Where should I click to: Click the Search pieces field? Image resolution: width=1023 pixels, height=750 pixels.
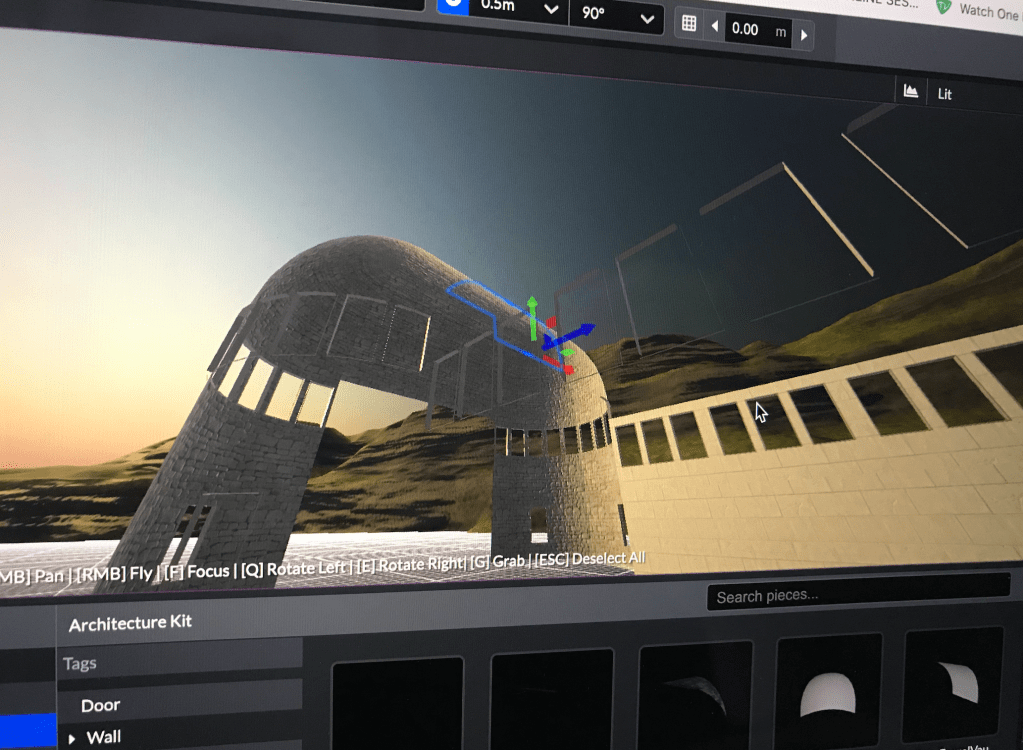(858, 596)
